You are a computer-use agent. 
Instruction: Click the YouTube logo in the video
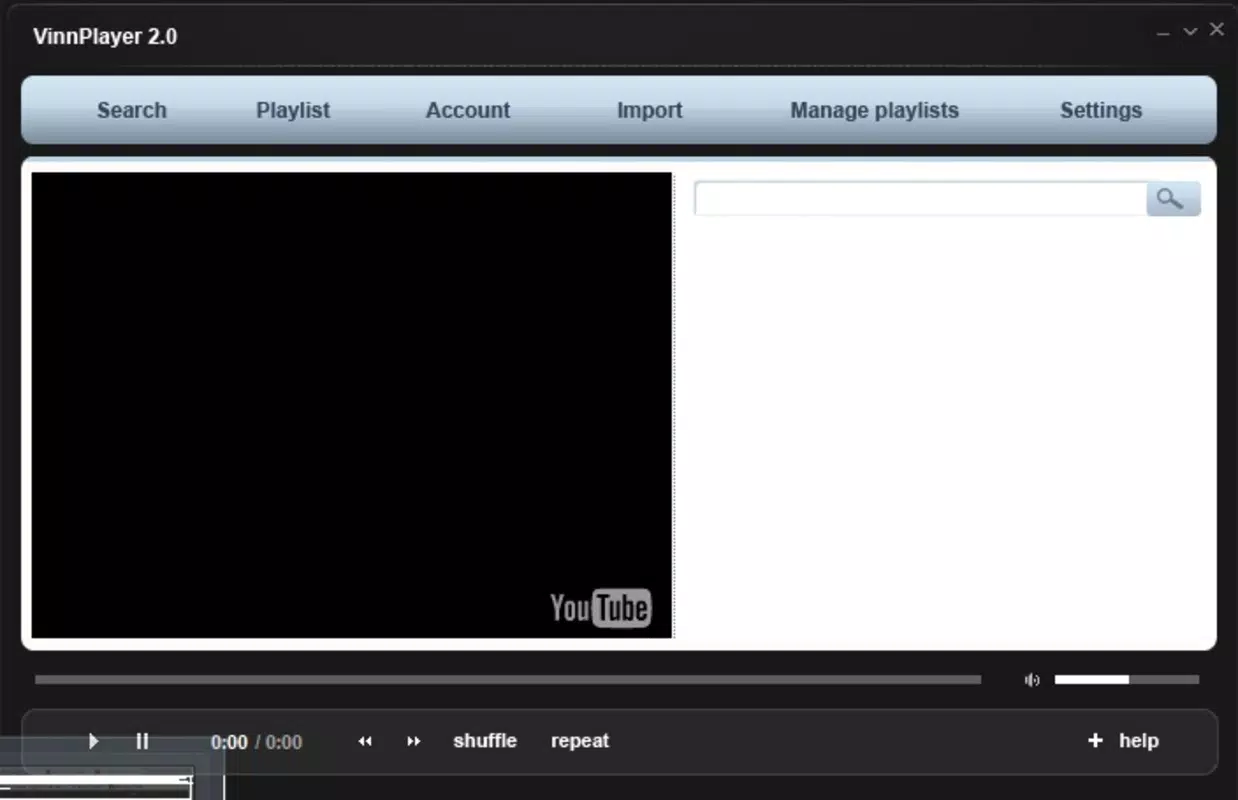[x=600, y=608]
